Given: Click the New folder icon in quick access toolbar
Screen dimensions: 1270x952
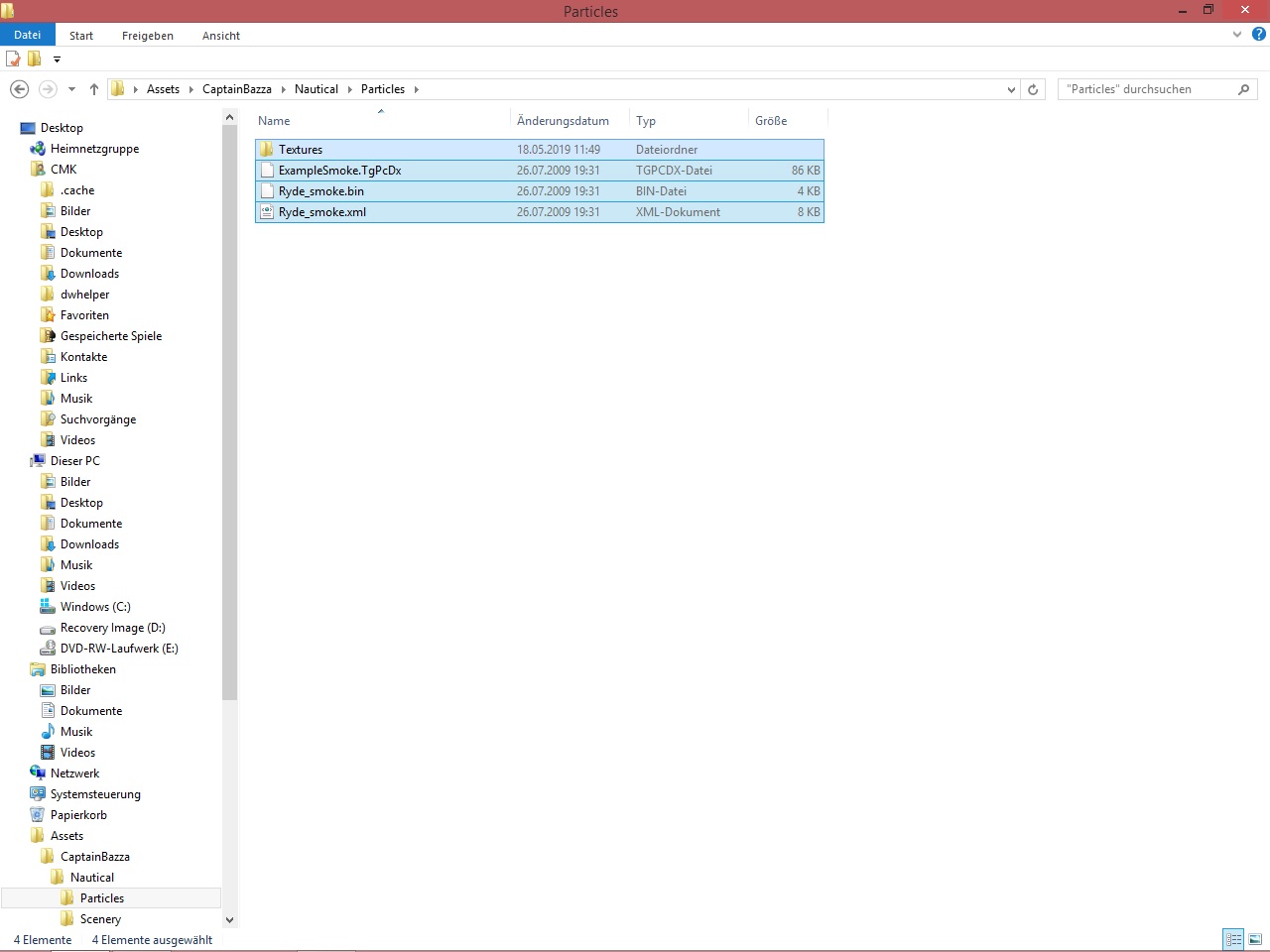Looking at the screenshot, I should coord(35,59).
